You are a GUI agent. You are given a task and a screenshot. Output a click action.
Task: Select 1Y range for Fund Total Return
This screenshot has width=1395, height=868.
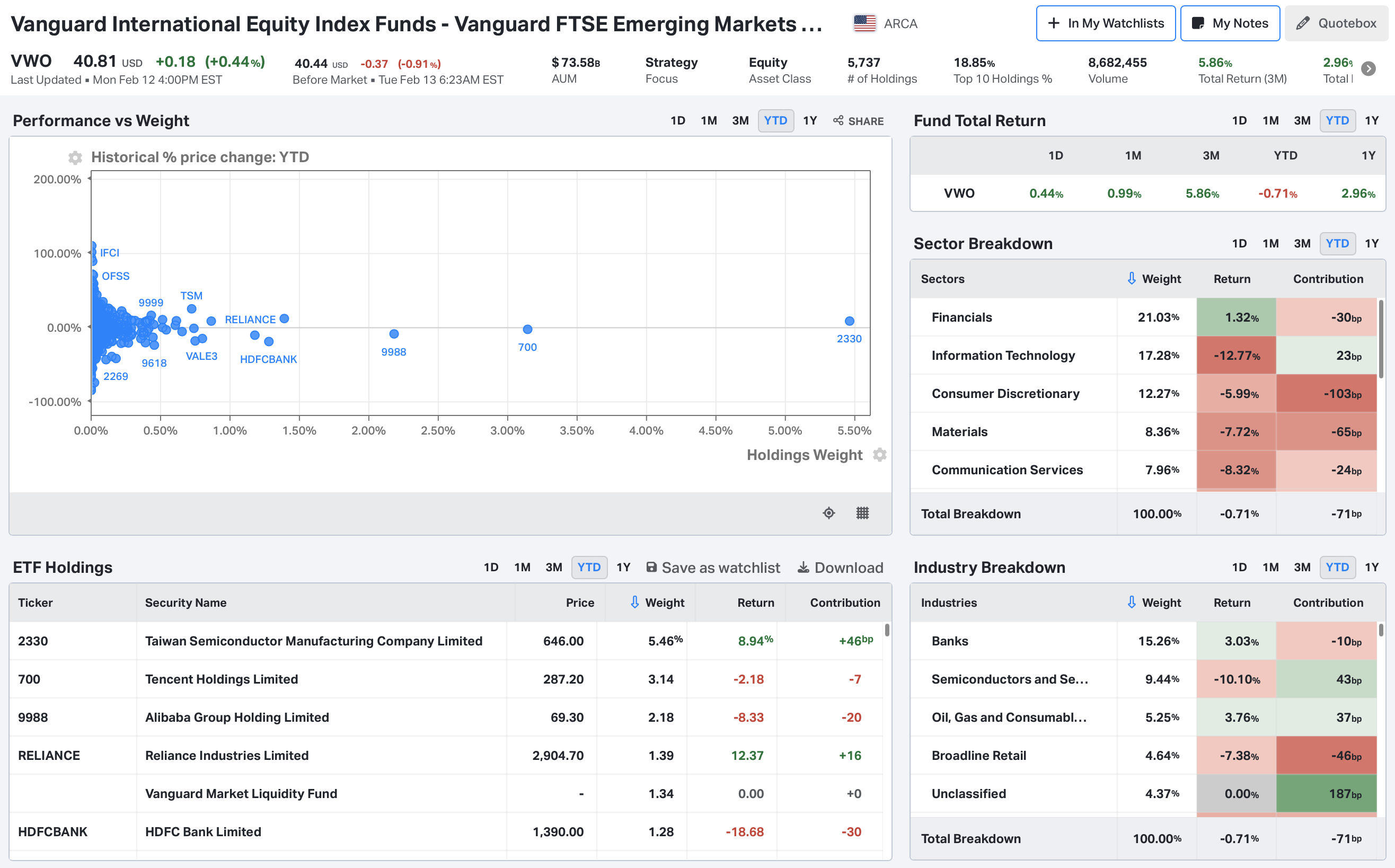point(1372,121)
